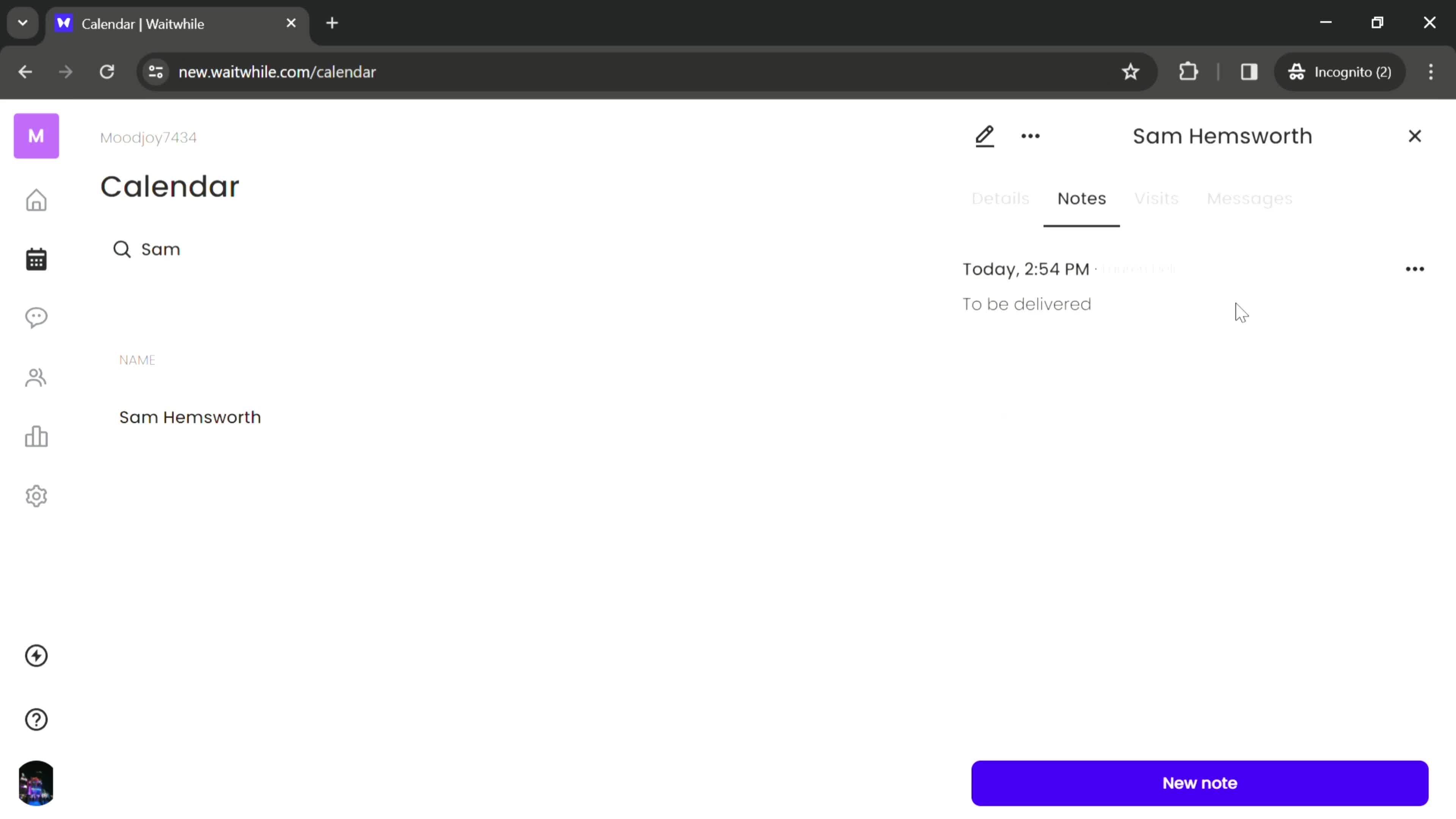Click the Sam search input field
Viewport: 1456px width, 819px height.
[161, 249]
